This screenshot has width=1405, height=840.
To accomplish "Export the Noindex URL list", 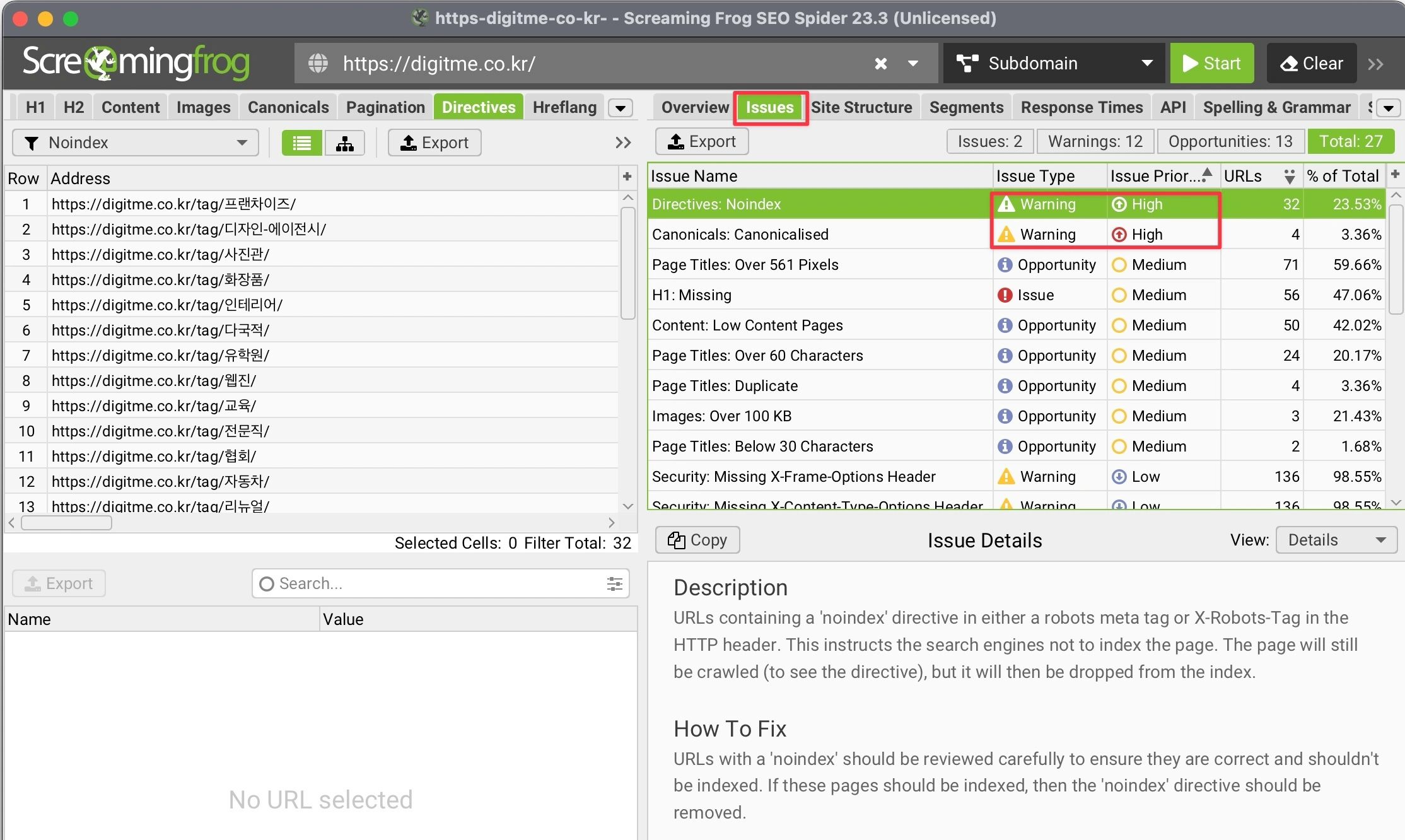I will tap(434, 143).
